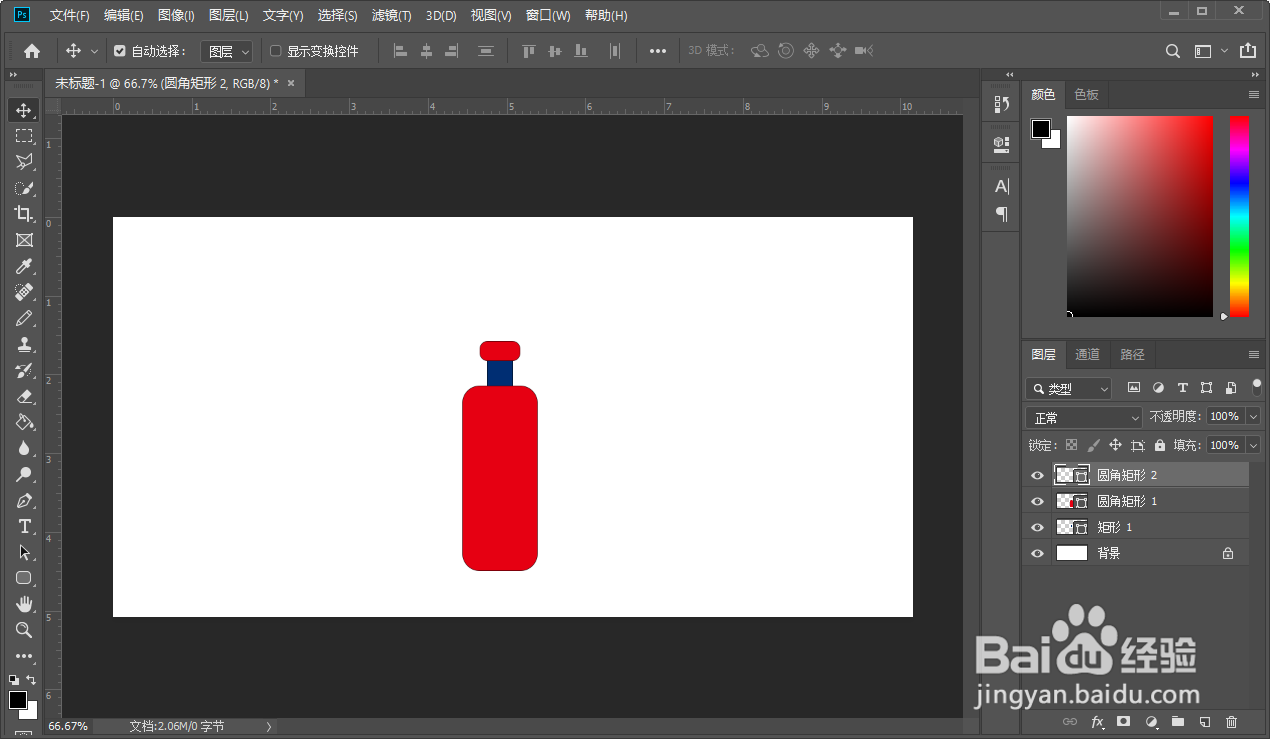Open the blend mode dropdown showing 正常
Screen dimensions: 1270x739
pyautogui.click(x=1083, y=417)
